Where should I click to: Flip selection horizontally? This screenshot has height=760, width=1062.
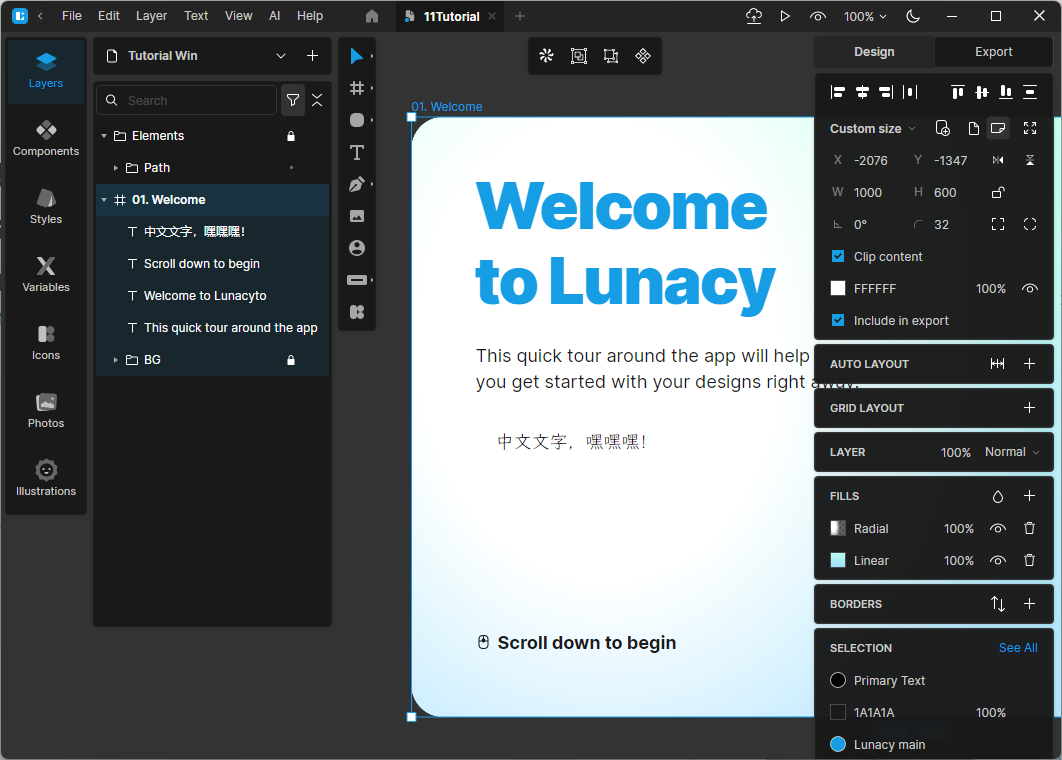point(998,161)
